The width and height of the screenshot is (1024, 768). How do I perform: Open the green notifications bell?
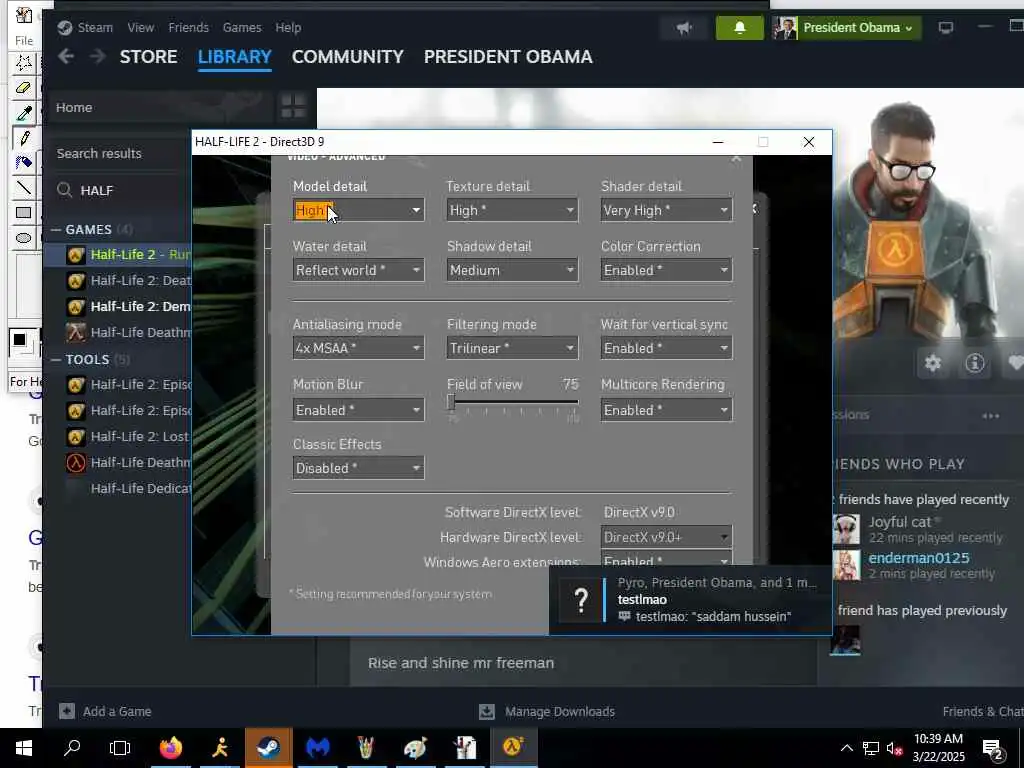[739, 28]
